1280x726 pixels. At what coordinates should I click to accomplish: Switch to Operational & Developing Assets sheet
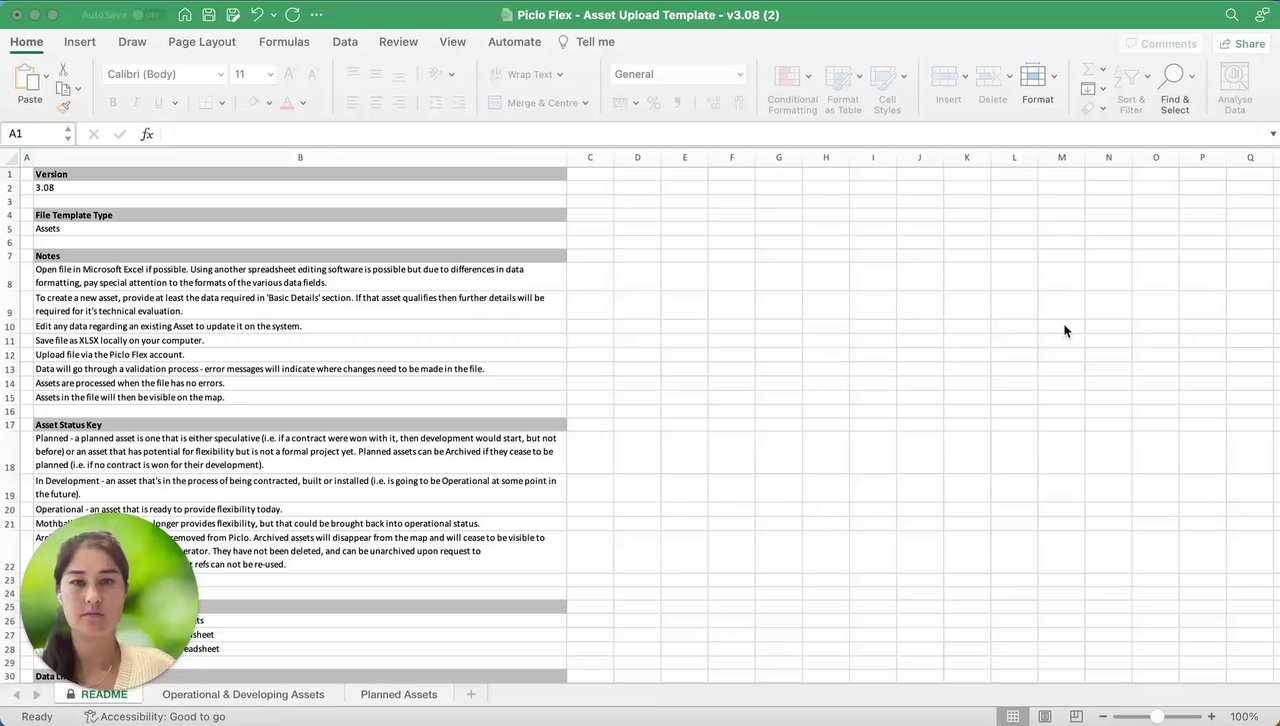tap(243, 694)
